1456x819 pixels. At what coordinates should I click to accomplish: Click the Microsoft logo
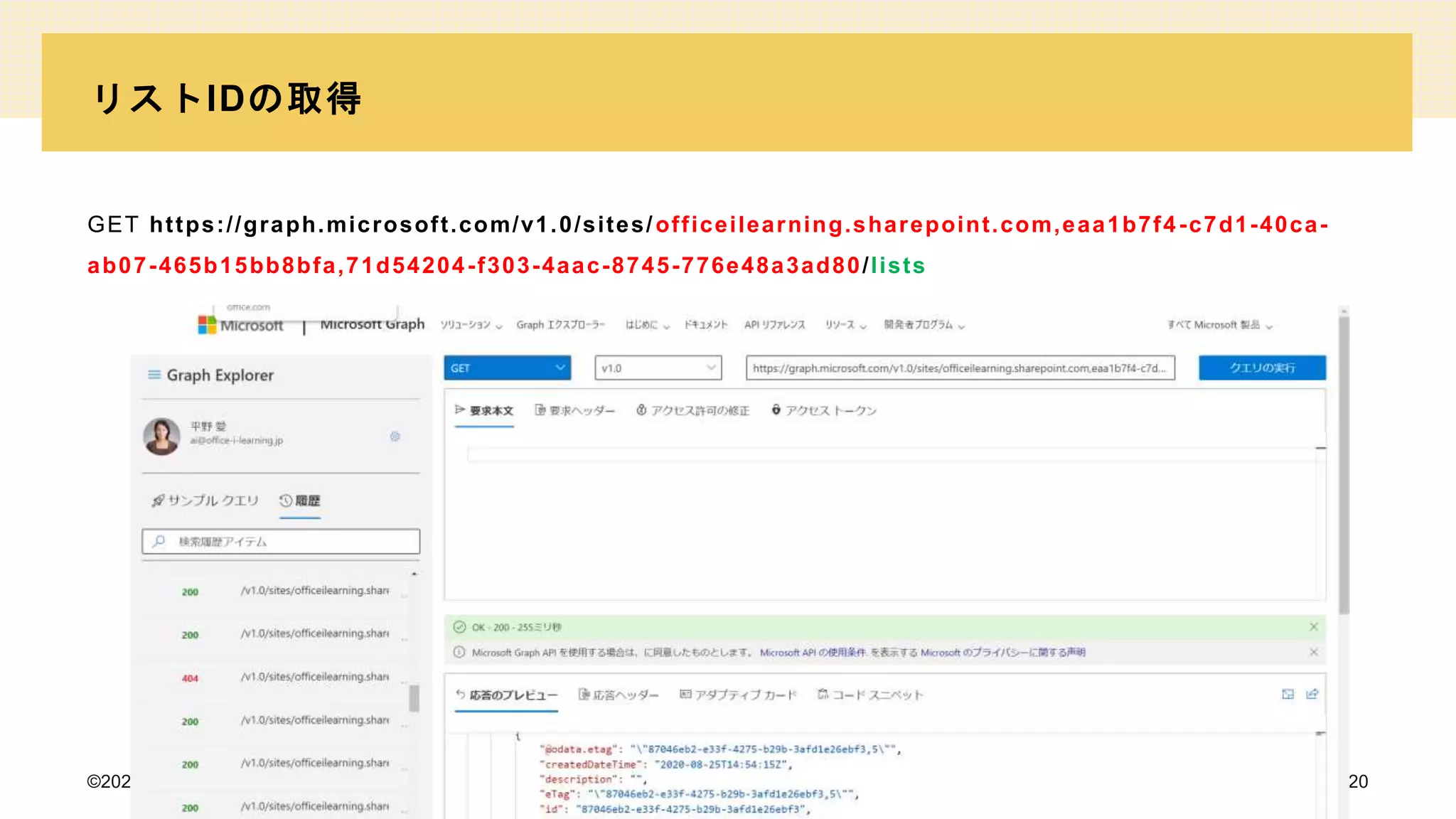[241, 325]
